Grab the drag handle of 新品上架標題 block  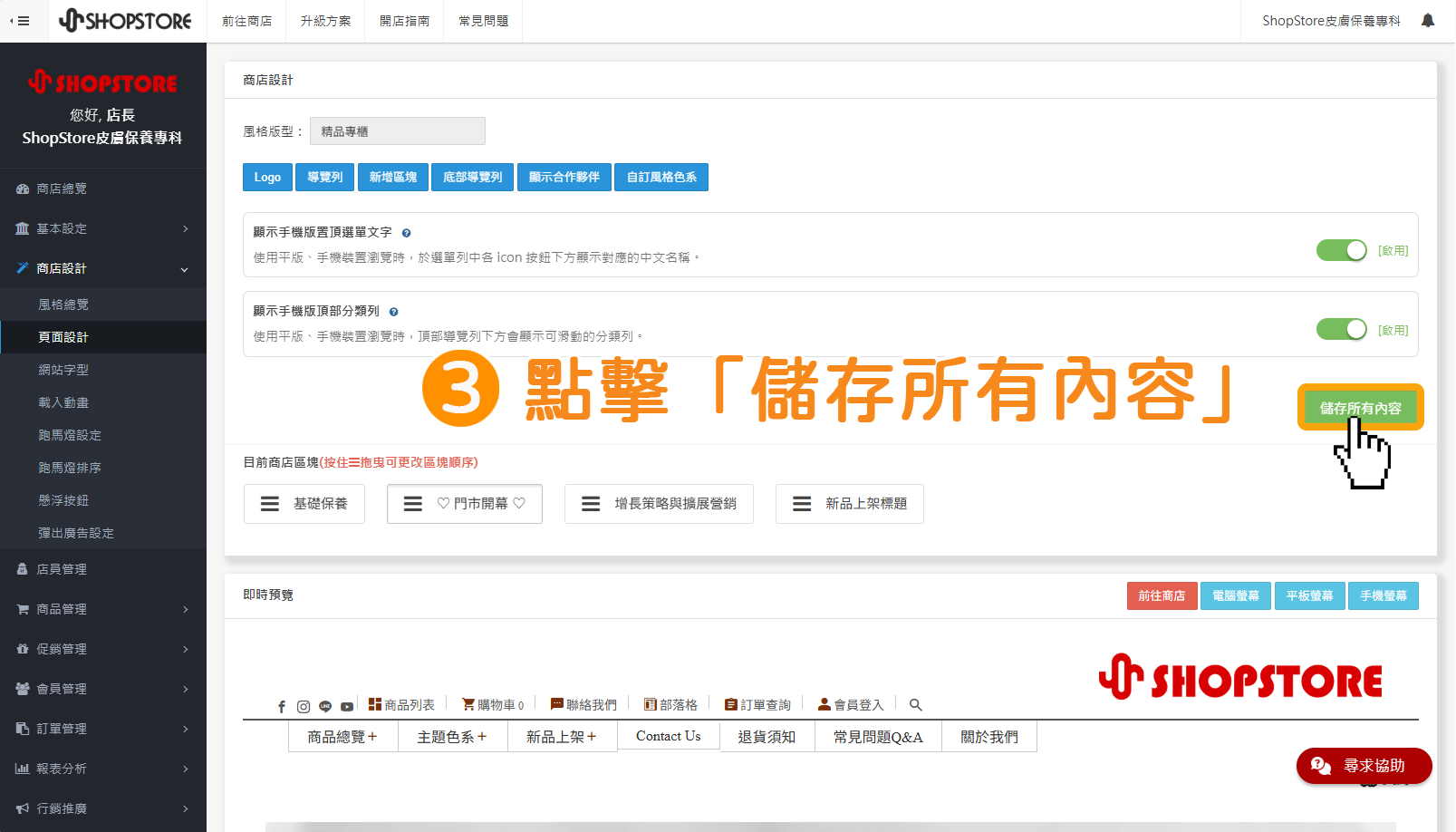point(802,504)
